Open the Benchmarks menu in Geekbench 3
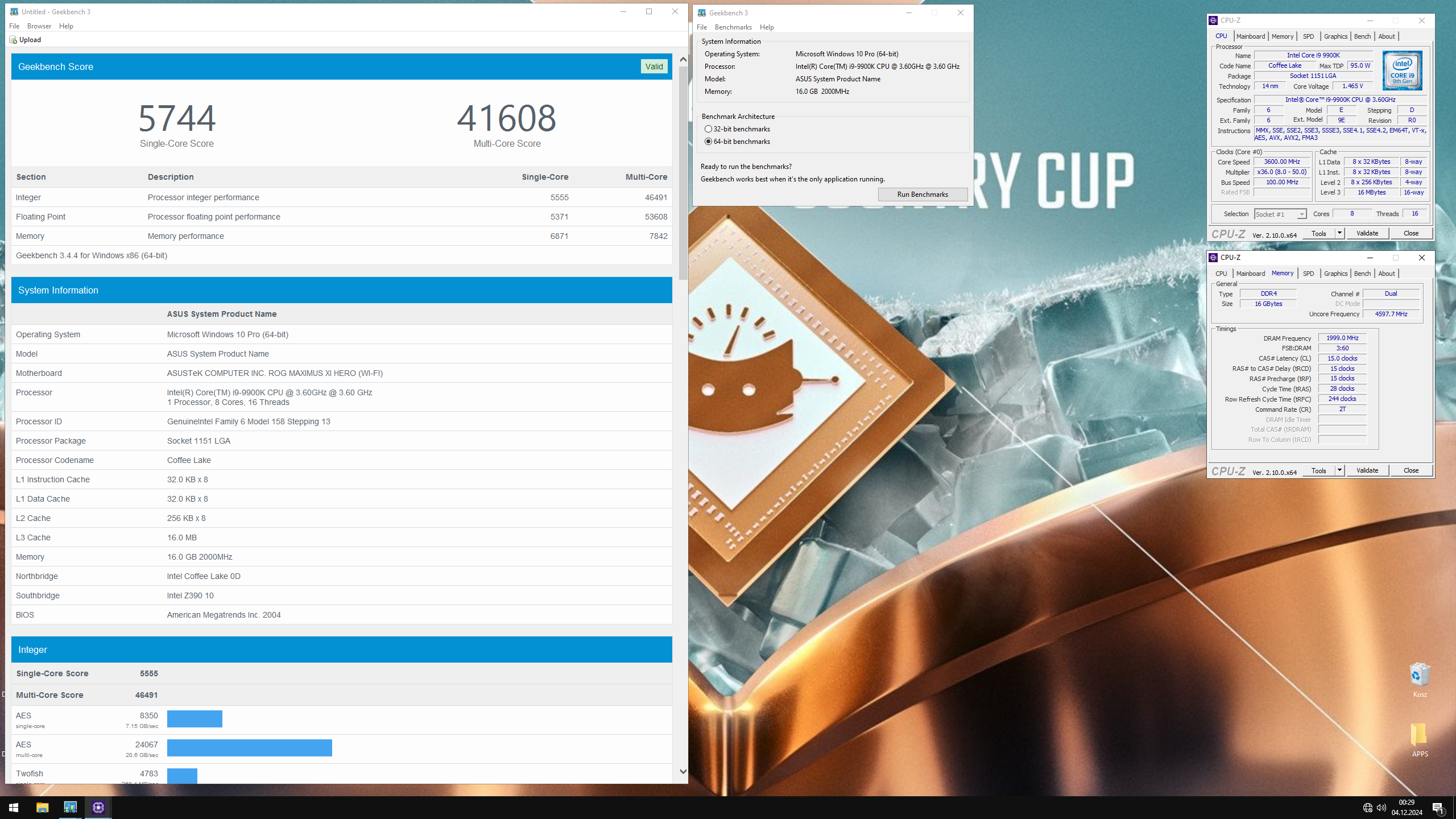 [733, 27]
